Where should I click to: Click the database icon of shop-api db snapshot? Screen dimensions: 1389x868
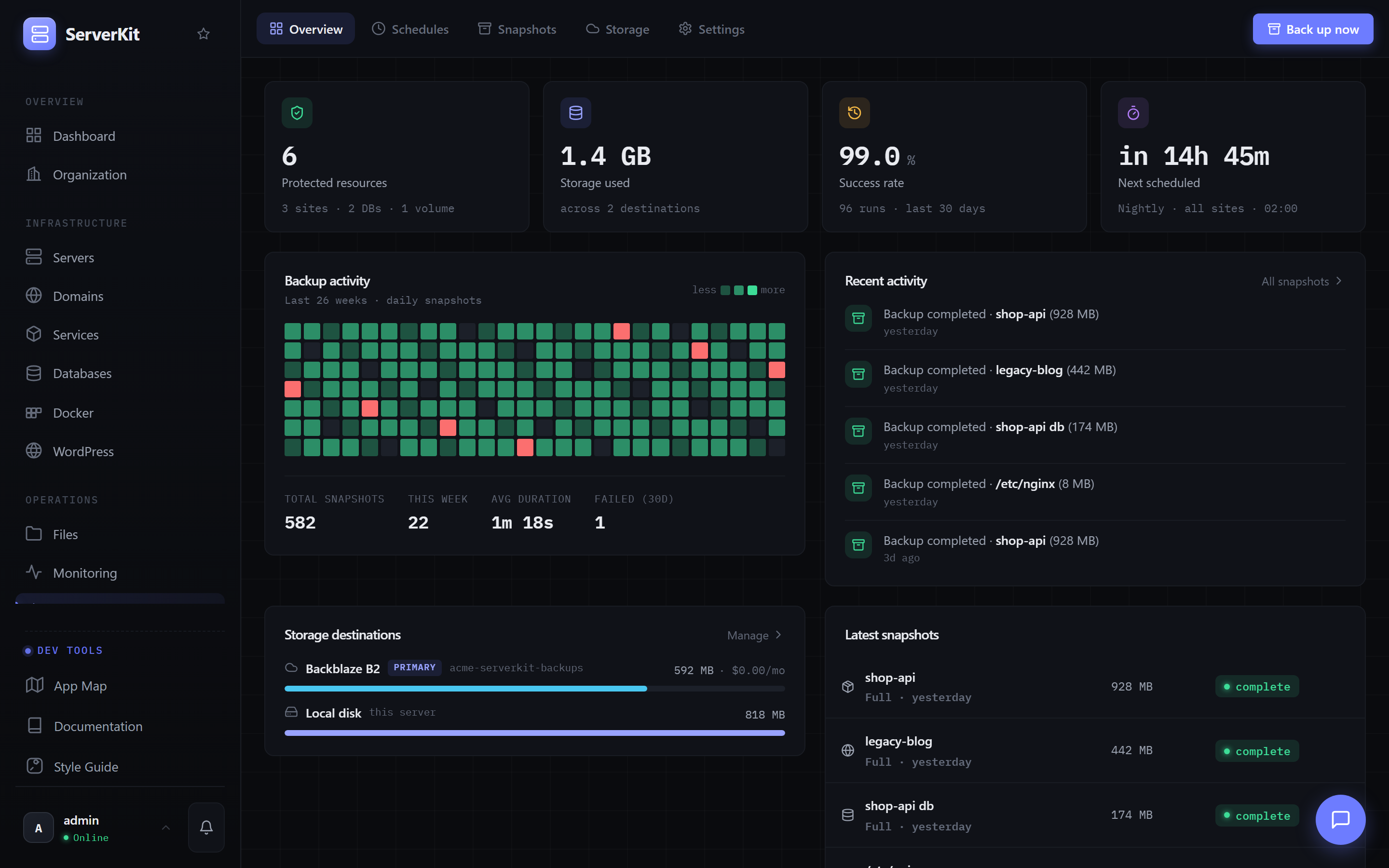click(x=848, y=814)
